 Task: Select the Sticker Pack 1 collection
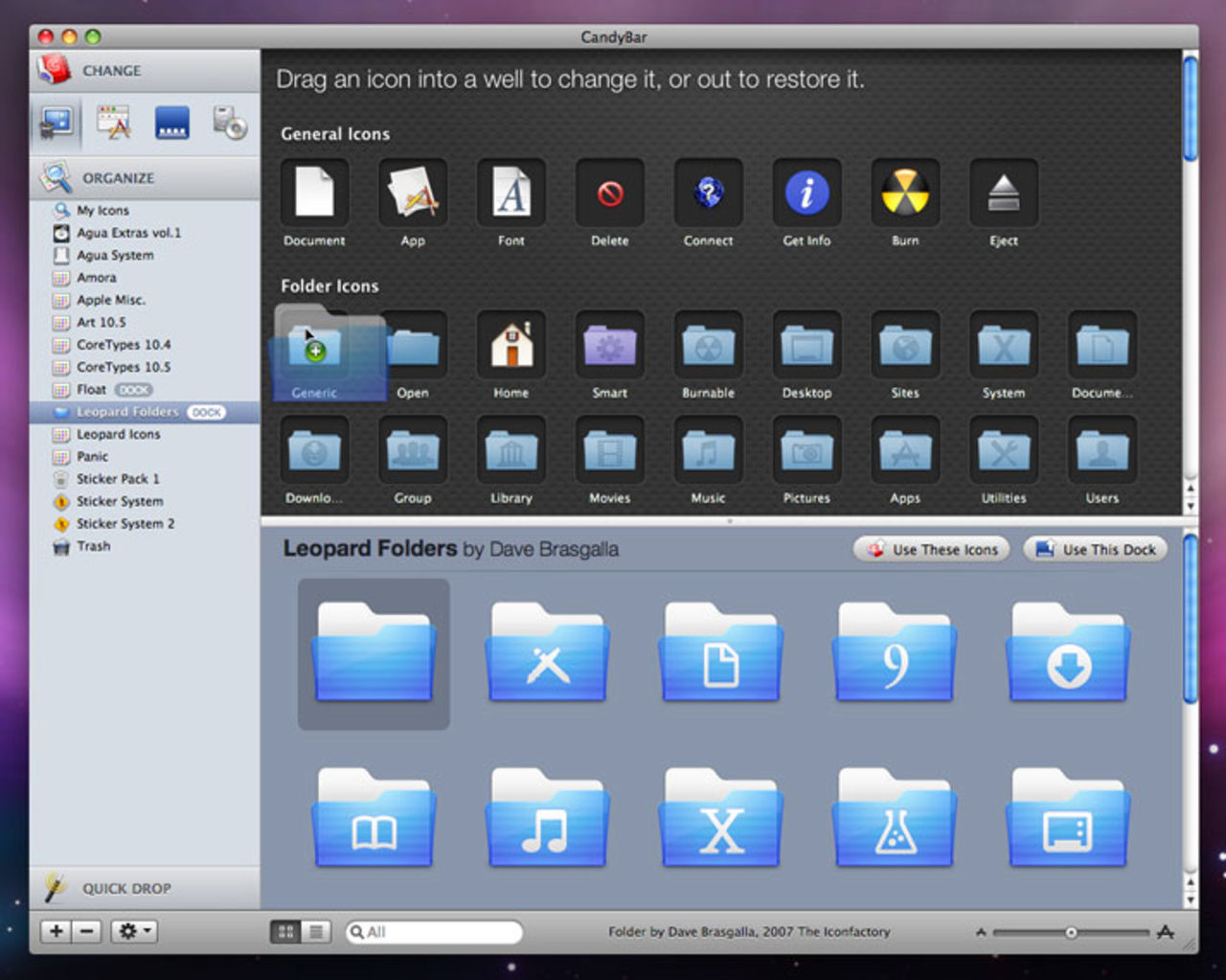click(118, 479)
